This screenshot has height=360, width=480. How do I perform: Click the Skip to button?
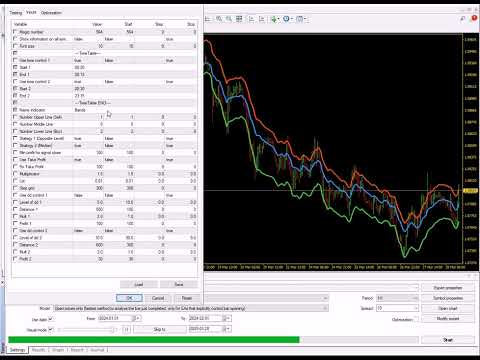point(160,329)
